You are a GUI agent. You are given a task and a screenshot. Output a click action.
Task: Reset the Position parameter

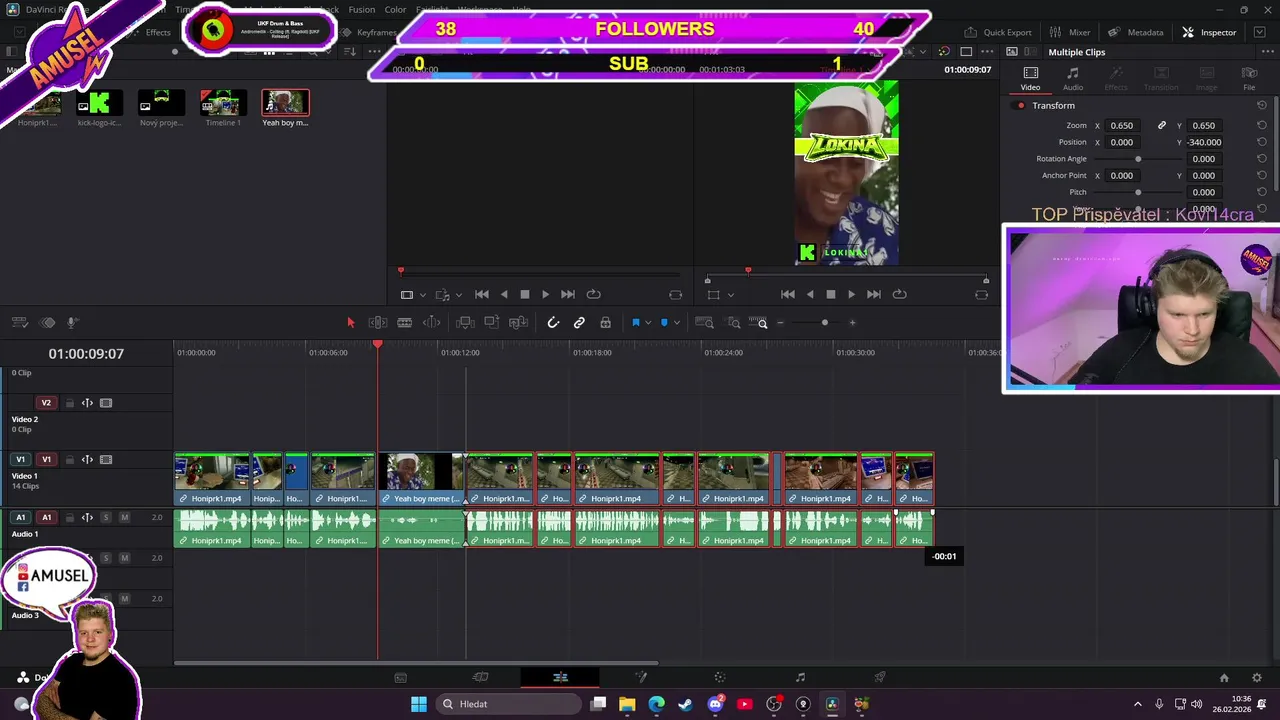click(1262, 142)
